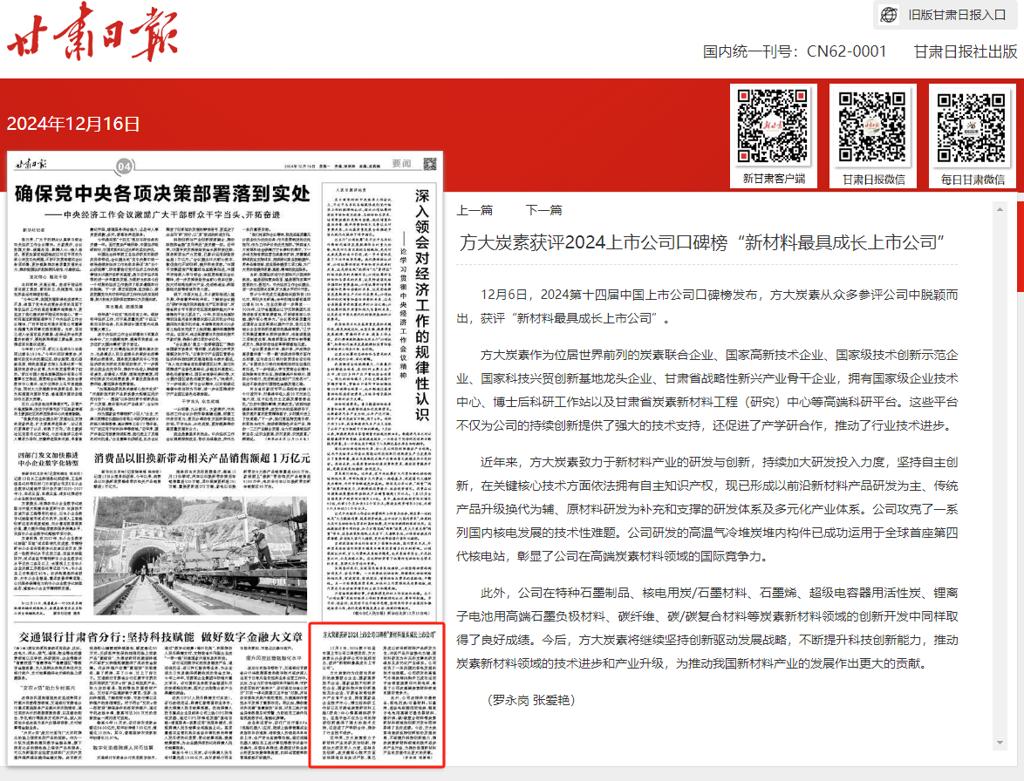Viewport: 1024px width, 781px height.
Task: Click the date 2024年12月16日
Action: (73, 123)
